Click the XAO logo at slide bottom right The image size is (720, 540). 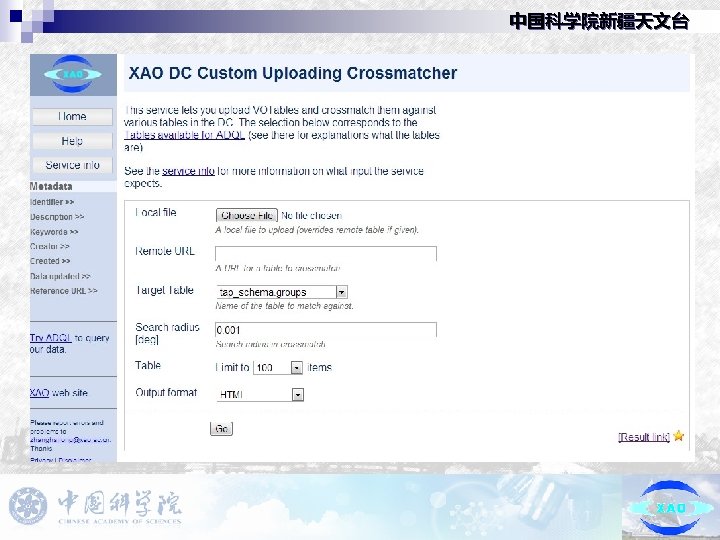click(670, 508)
